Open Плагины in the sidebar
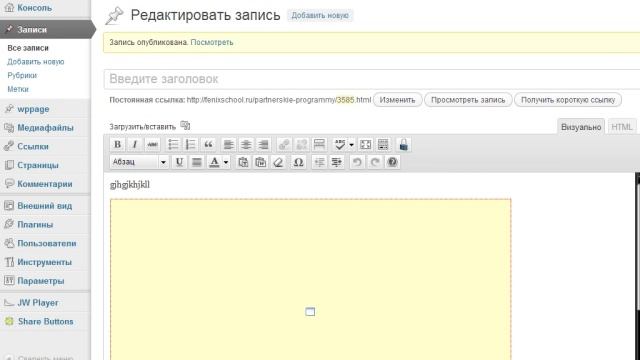640x360 pixels. (35, 224)
